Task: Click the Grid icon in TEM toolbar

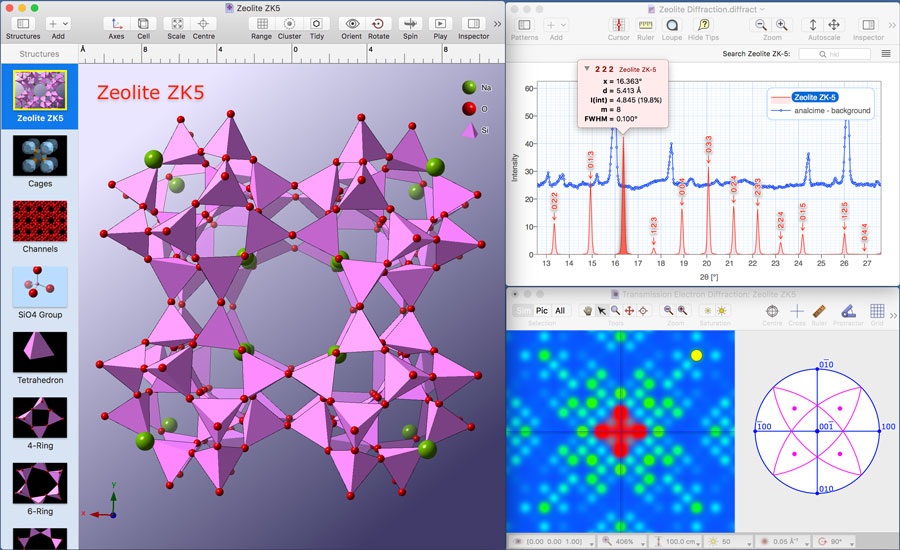Action: pos(876,310)
